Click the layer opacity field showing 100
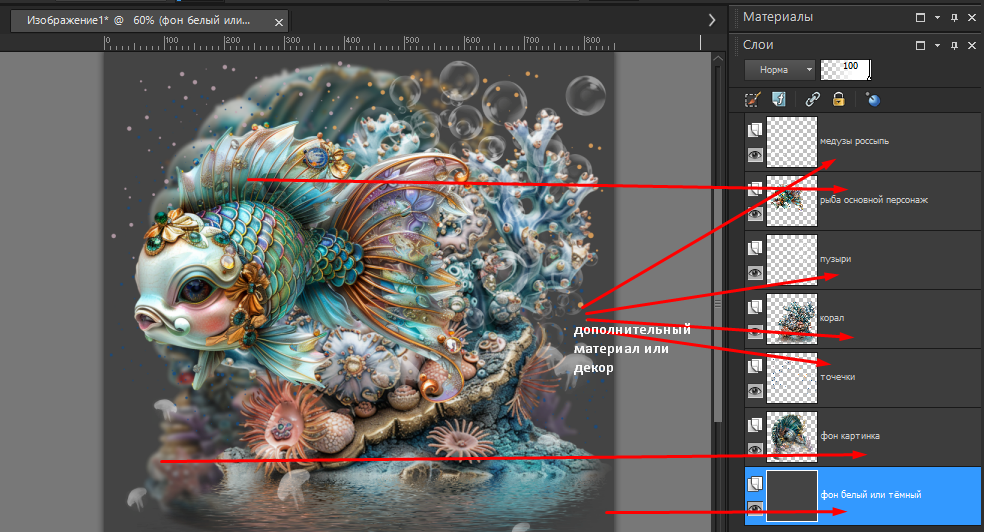The image size is (984, 532). coord(845,68)
